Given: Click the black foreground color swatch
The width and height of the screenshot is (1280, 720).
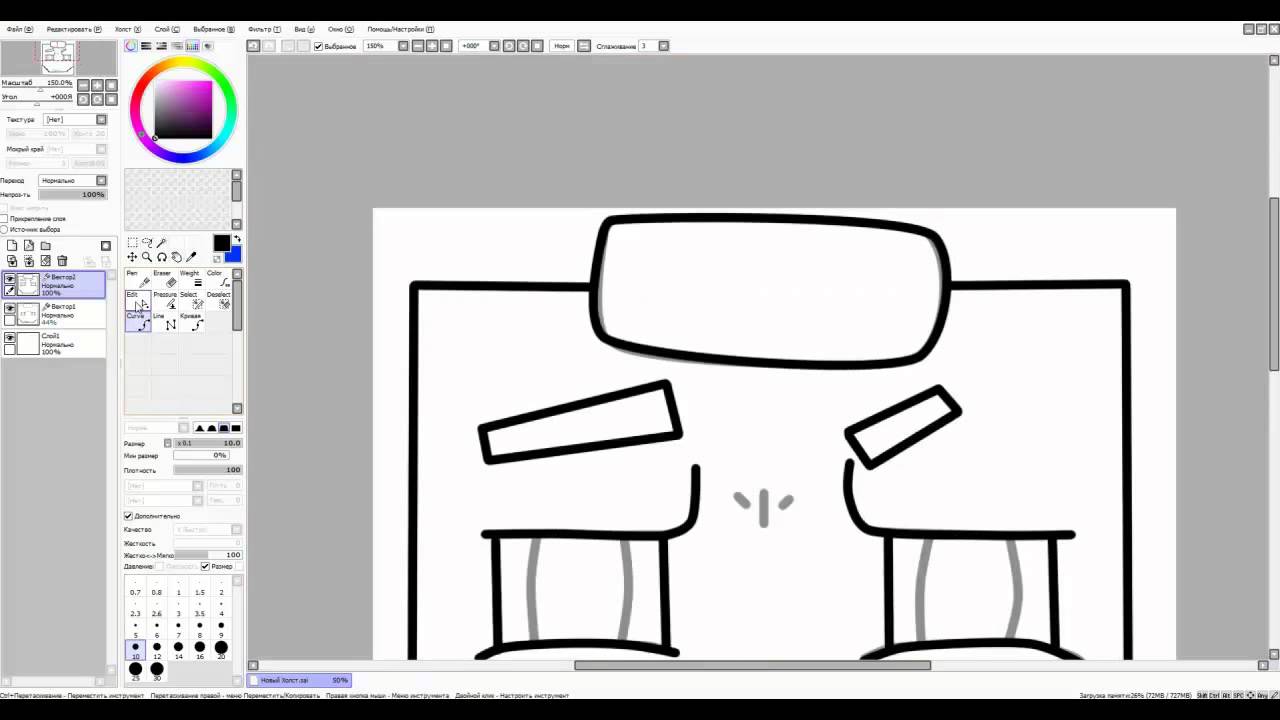Looking at the screenshot, I should coord(221,243).
